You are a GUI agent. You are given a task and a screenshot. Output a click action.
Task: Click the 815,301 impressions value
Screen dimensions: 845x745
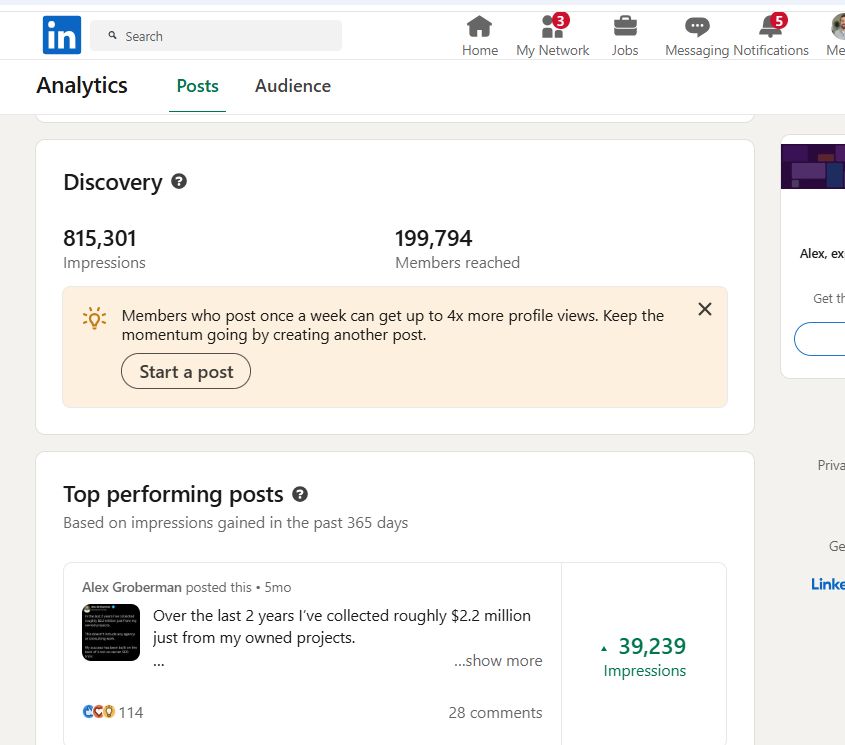[x=100, y=238]
